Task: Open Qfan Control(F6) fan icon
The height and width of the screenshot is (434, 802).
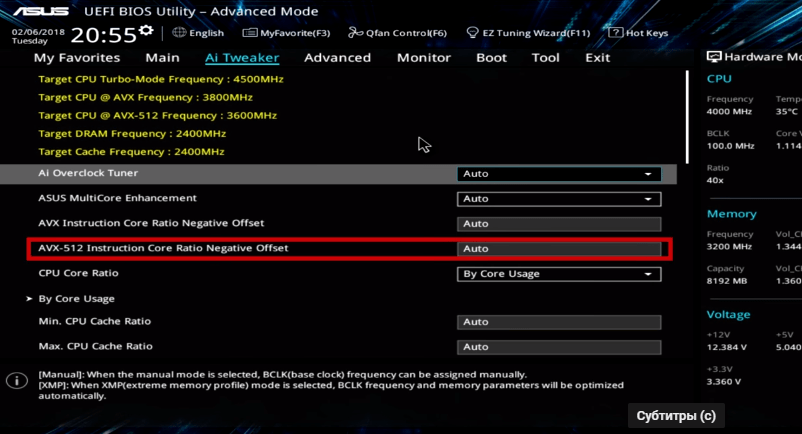Action: point(357,33)
